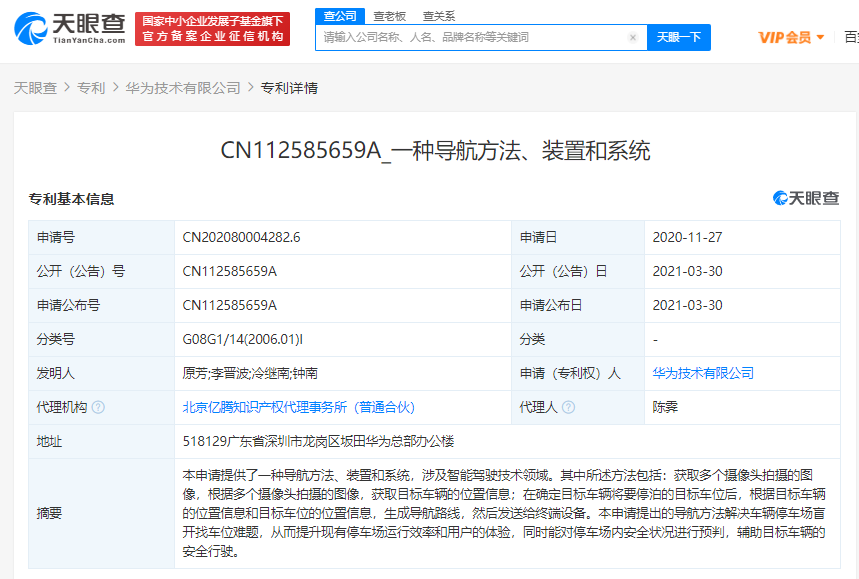This screenshot has height=579, width=859.
Task: Click the 申请公布号 row label
Action: pyautogui.click(x=68, y=305)
